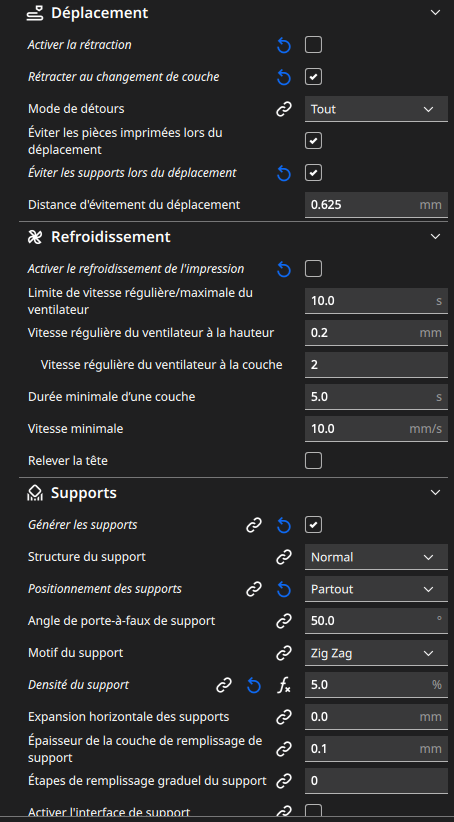
Task: Reset the Activer le refroidissement de l'impression setting
Action: 284,269
